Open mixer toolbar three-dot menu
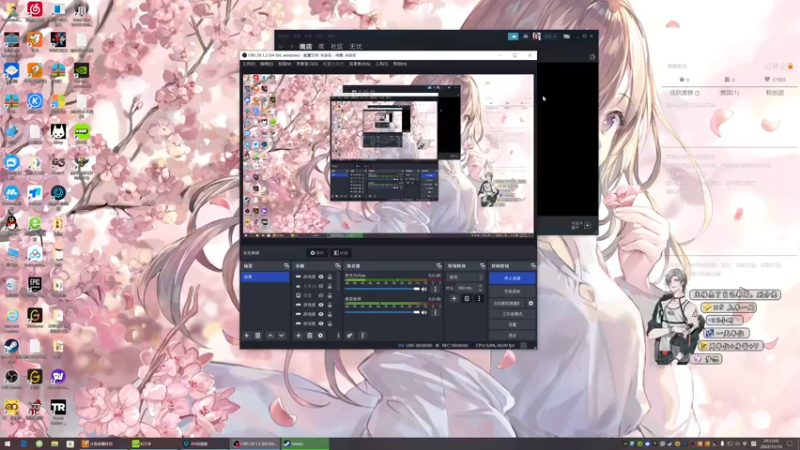 click(362, 336)
